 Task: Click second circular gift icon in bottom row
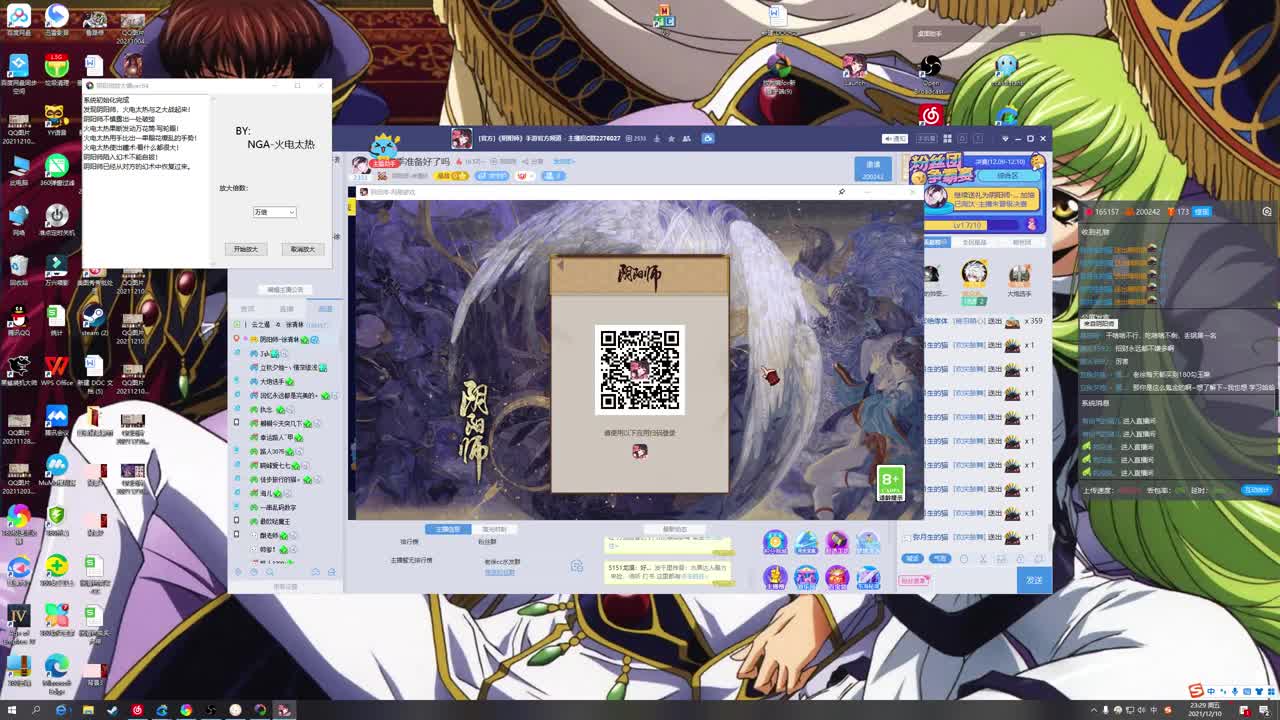coord(806,576)
